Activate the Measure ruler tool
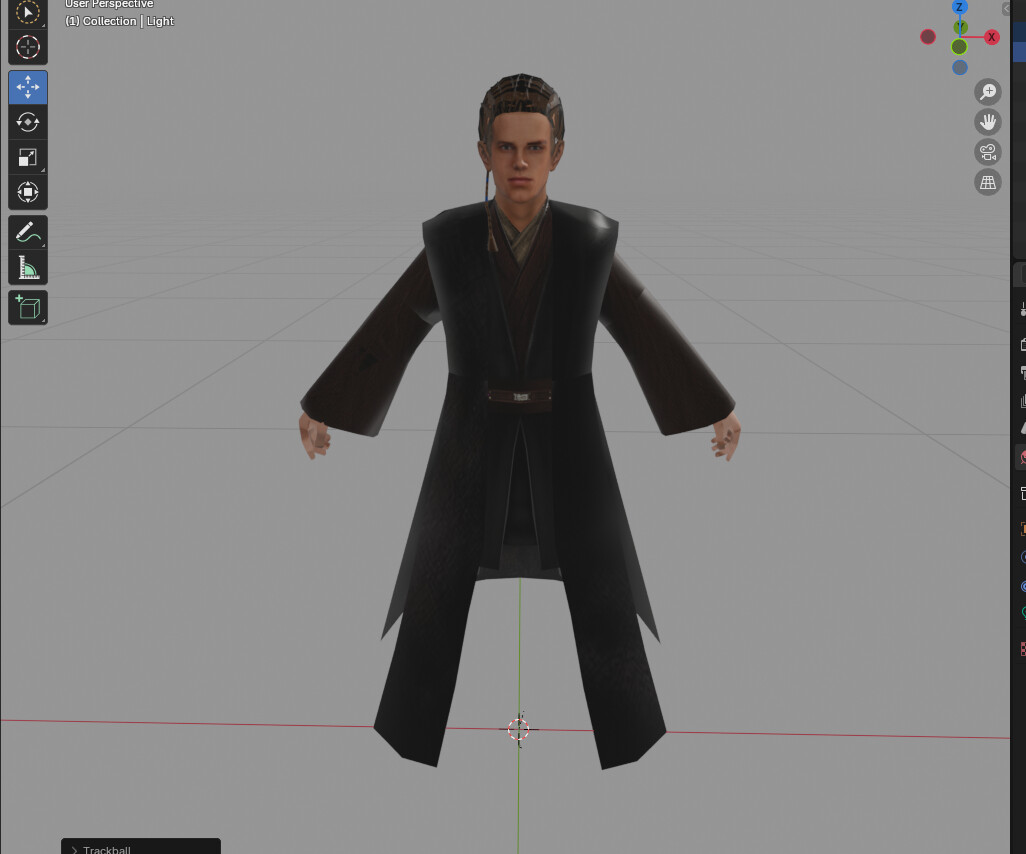This screenshot has height=854, width=1026. [27, 268]
